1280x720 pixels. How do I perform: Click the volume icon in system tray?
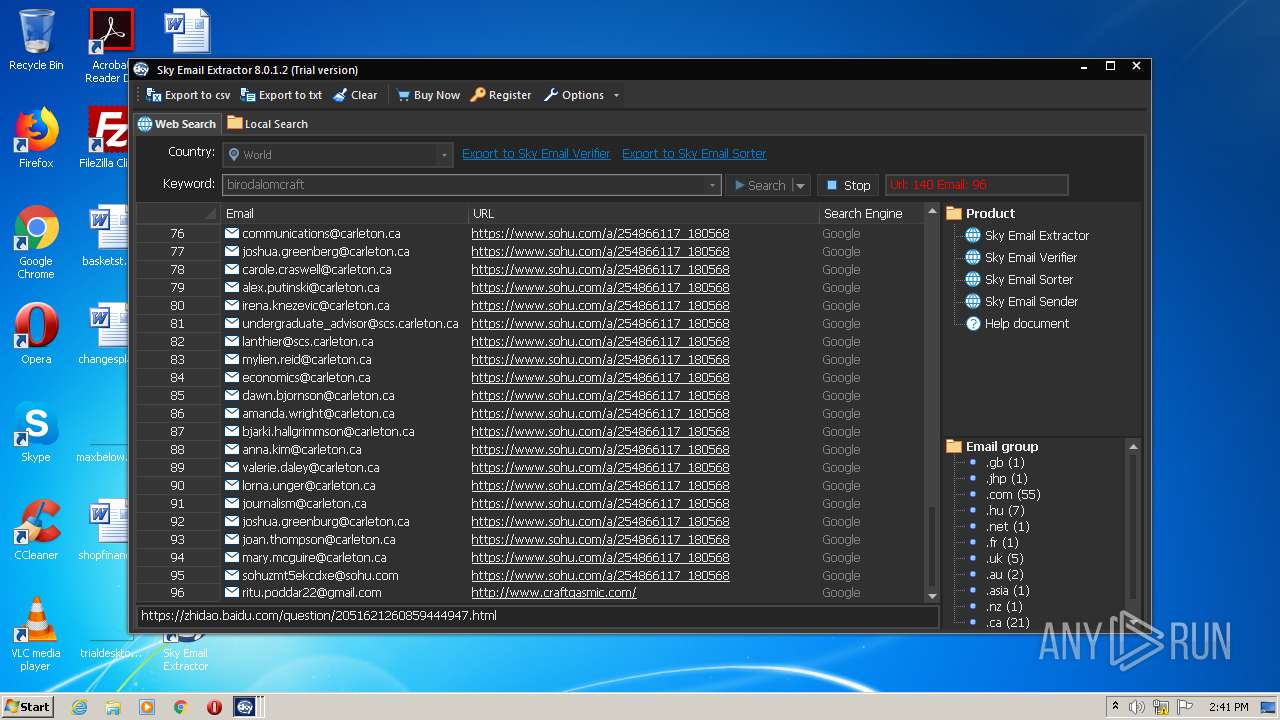click(1136, 707)
